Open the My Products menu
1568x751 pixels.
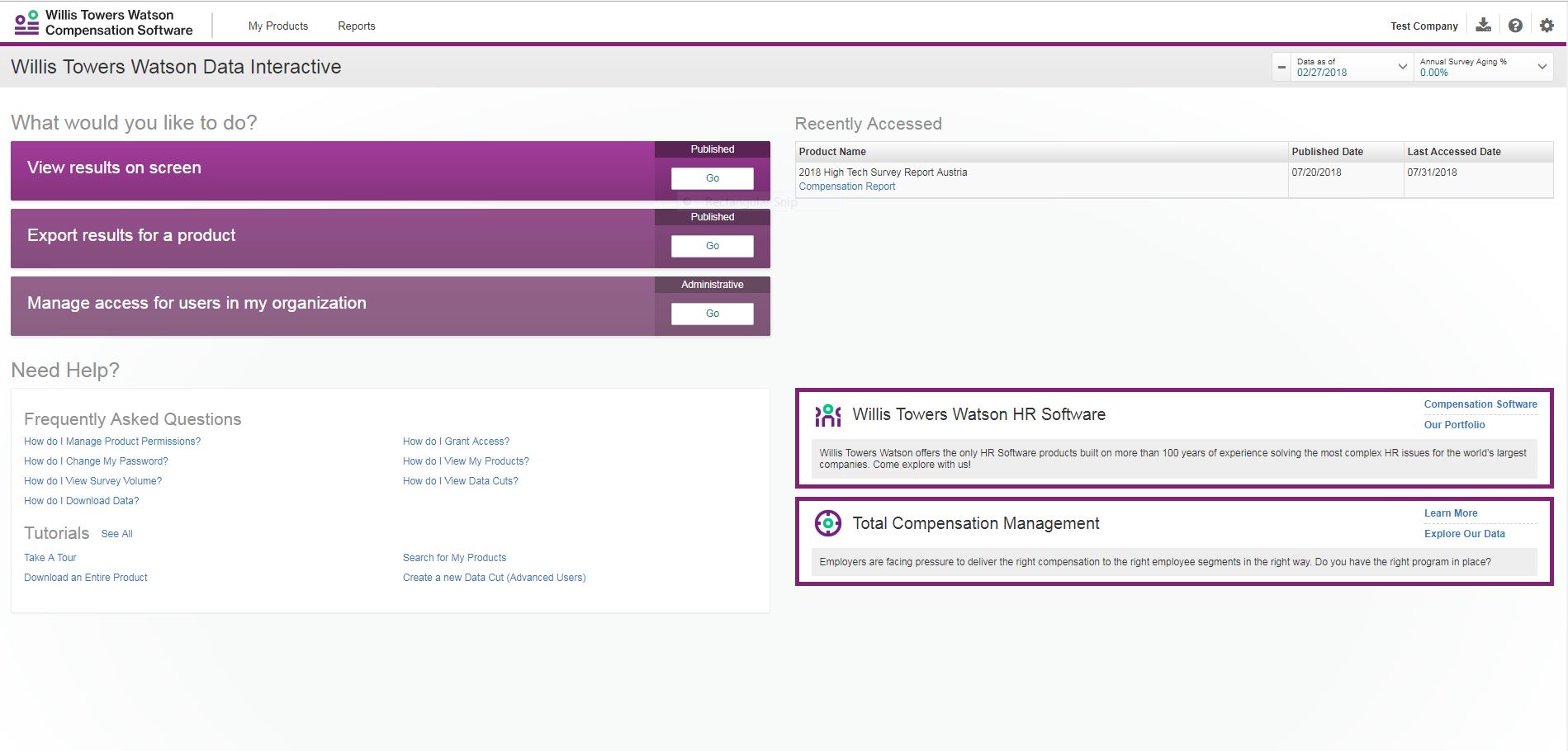coord(277,26)
